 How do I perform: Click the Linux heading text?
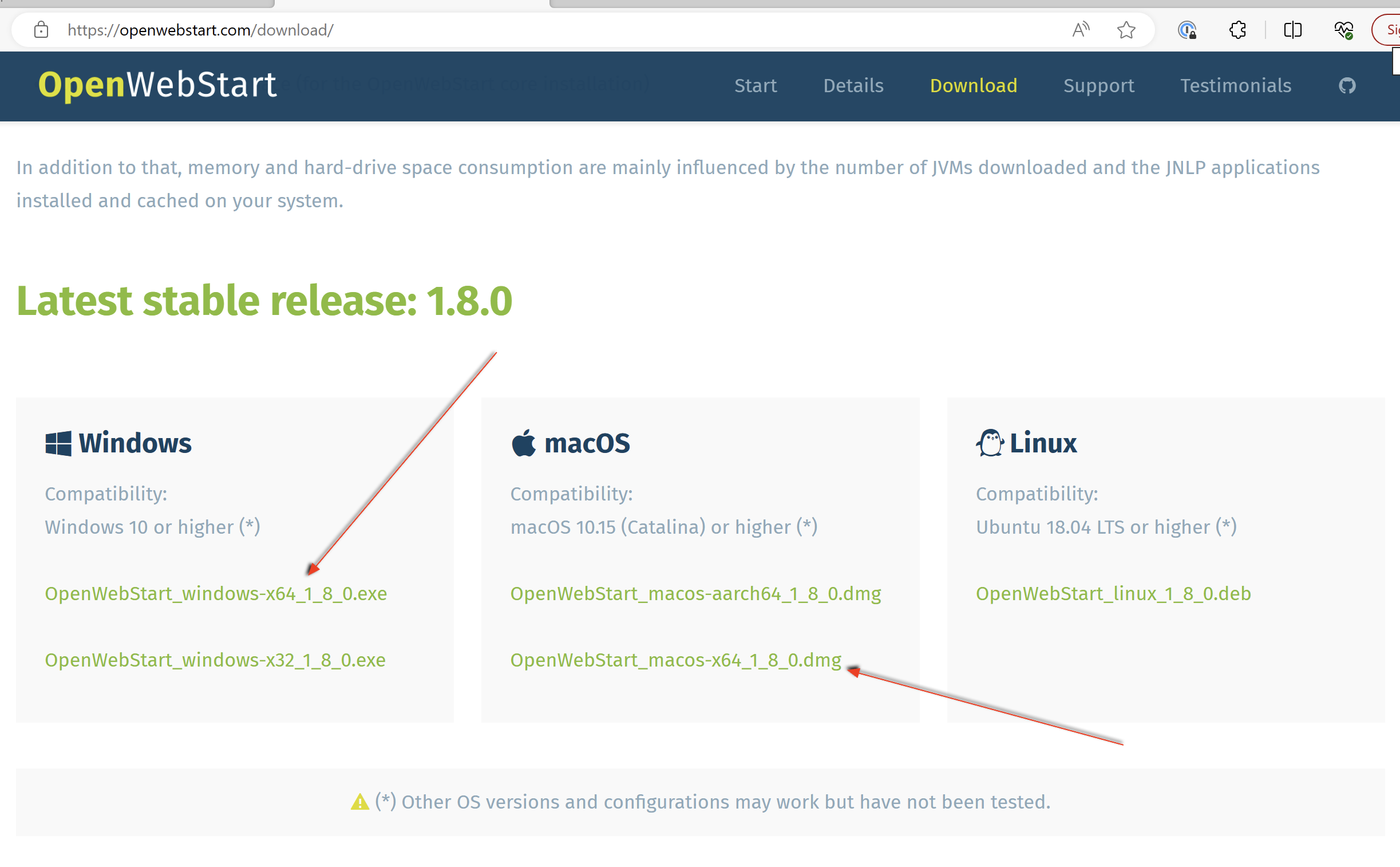pos(1043,443)
